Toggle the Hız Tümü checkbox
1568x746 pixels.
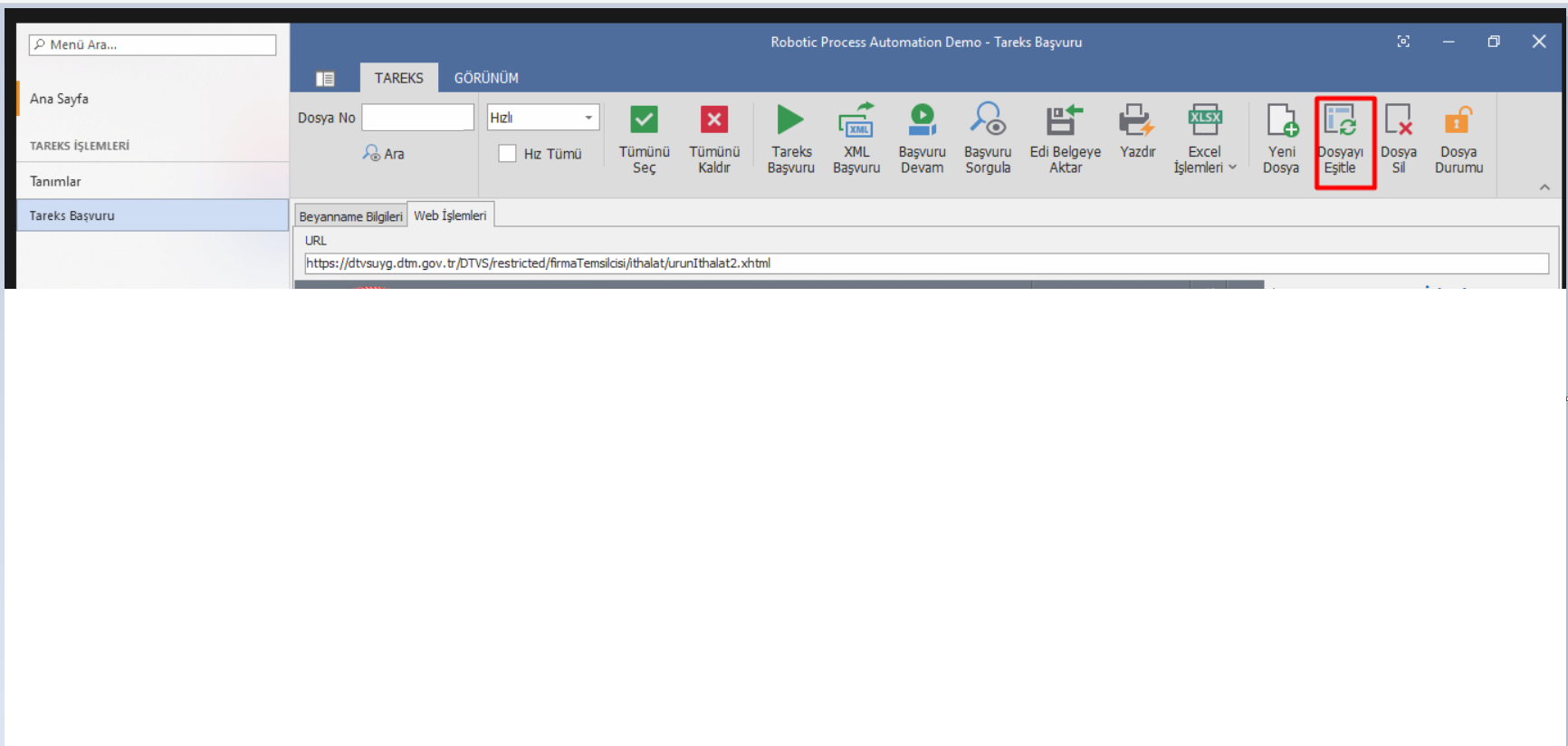click(507, 154)
